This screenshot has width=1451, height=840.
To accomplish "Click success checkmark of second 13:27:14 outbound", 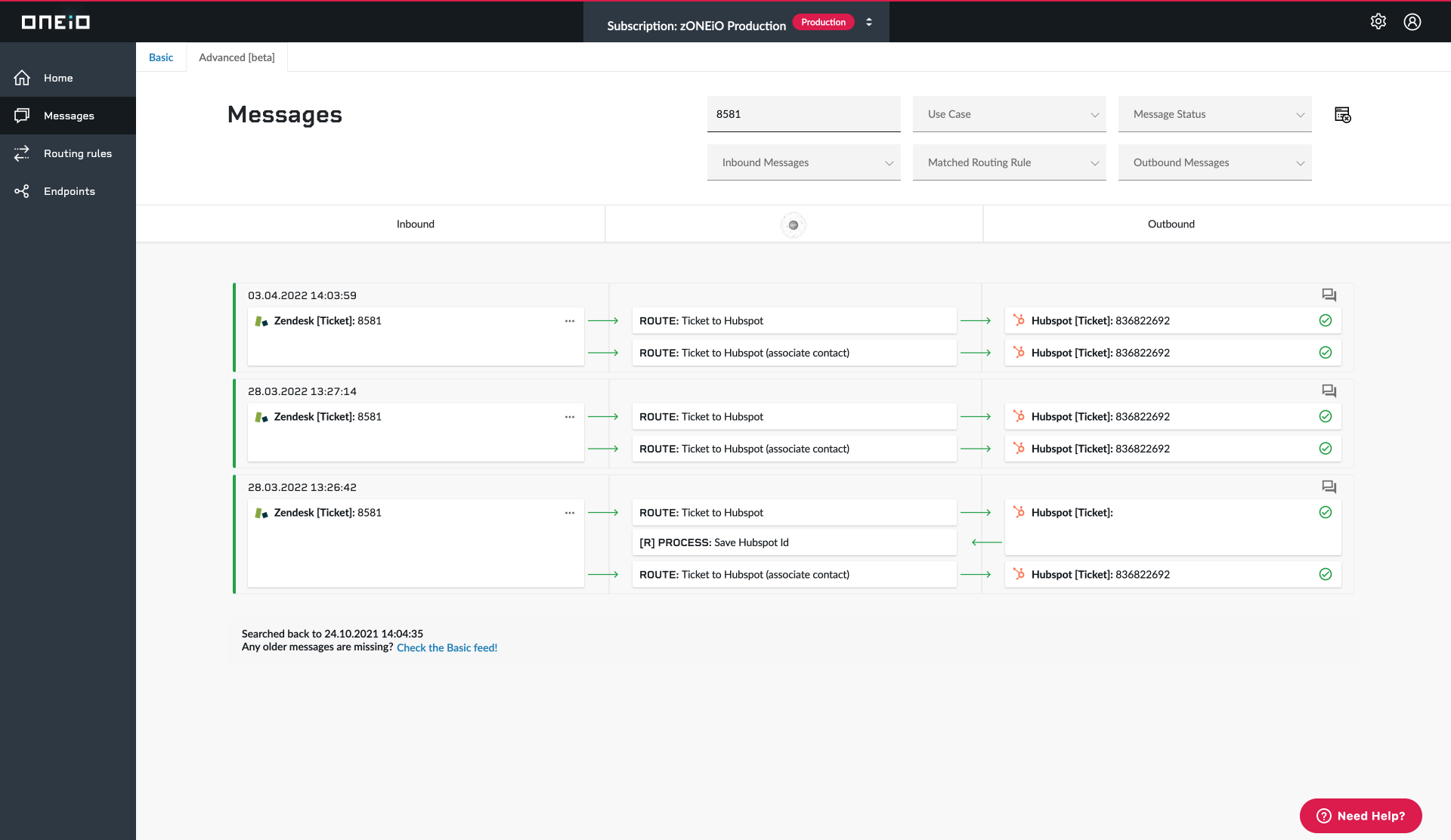I will click(1326, 449).
